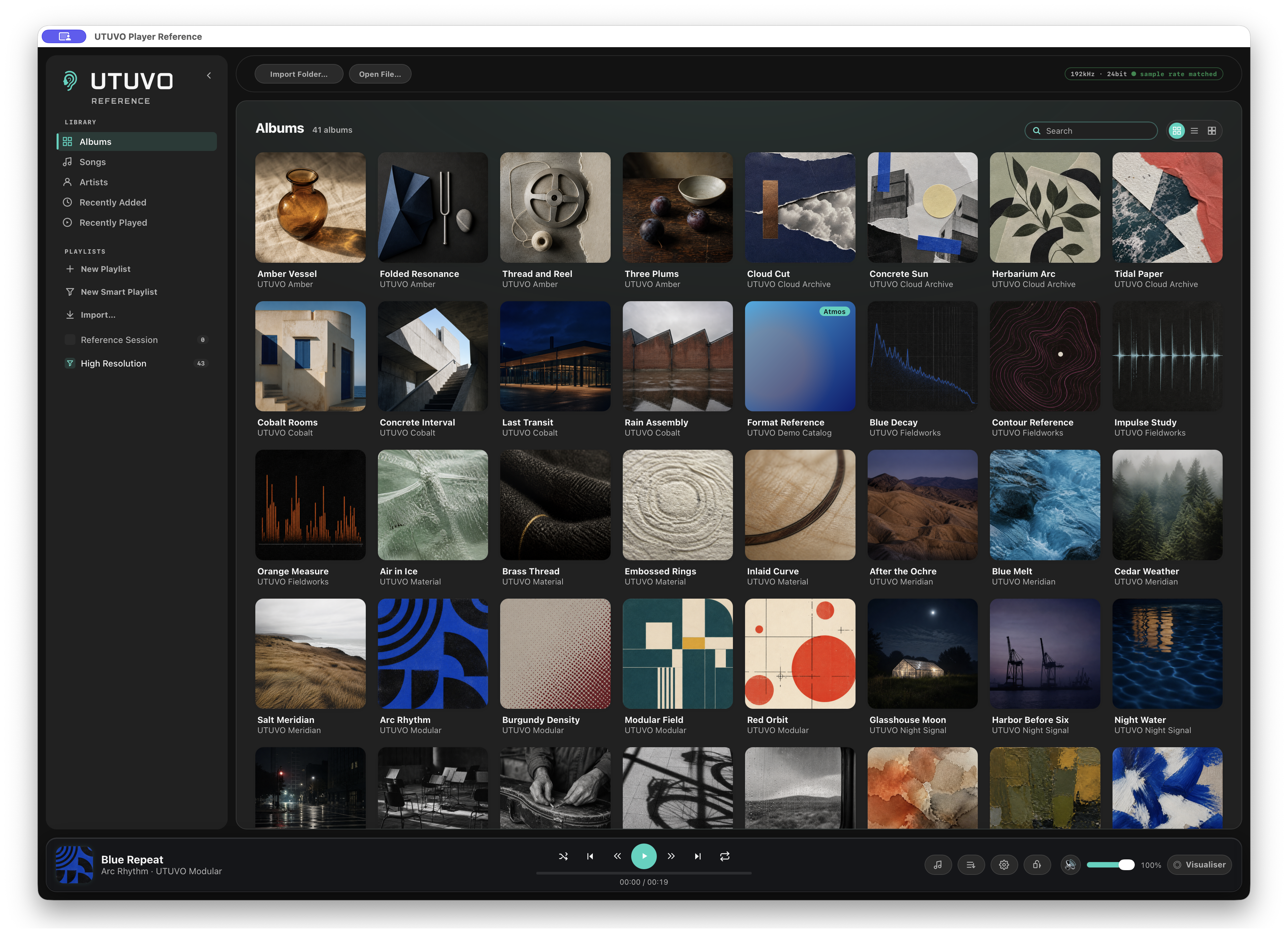Skip to the previous track
The width and height of the screenshot is (1288, 950).
pos(590,856)
